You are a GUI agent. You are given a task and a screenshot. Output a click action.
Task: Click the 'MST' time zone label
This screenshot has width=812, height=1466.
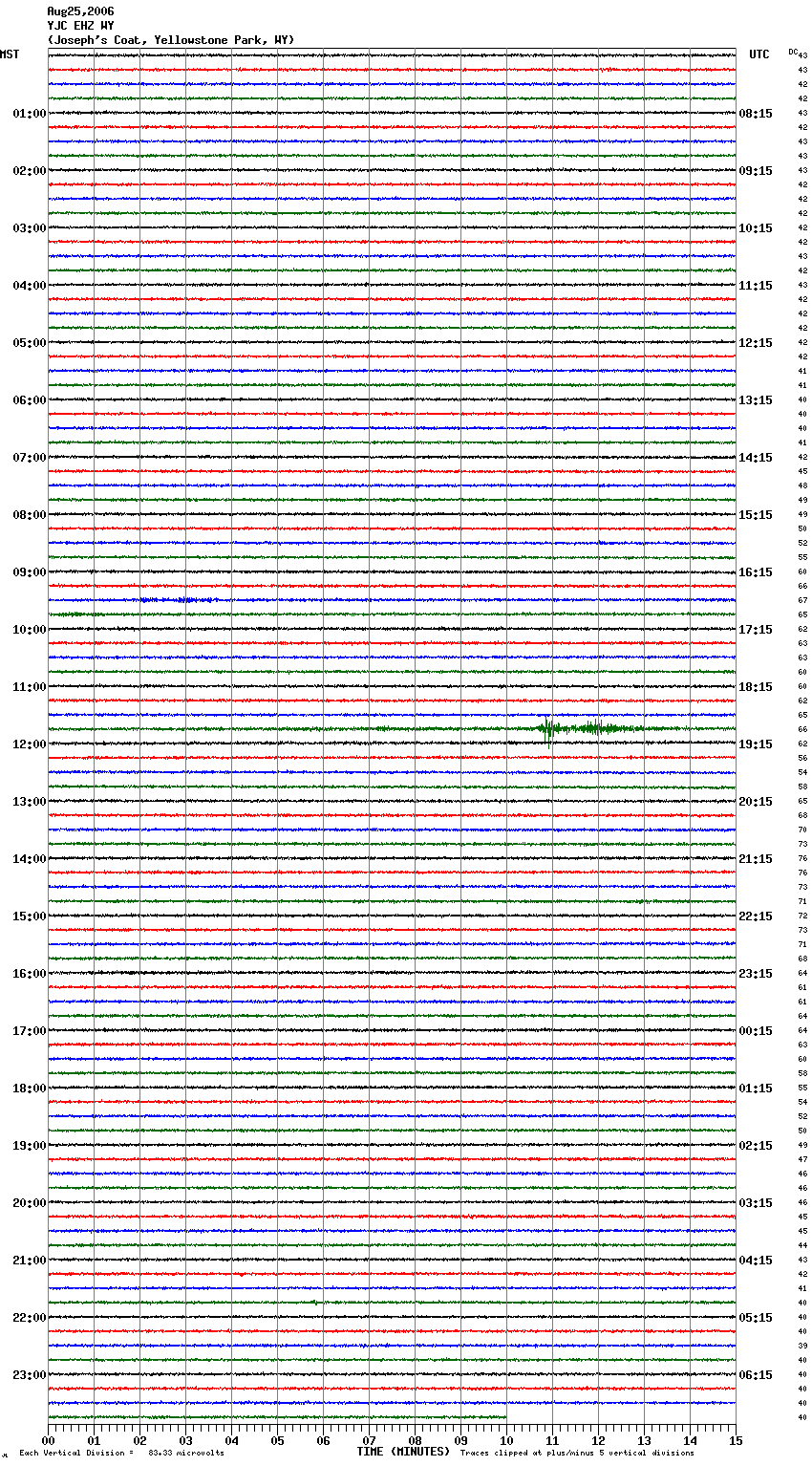coord(10,54)
